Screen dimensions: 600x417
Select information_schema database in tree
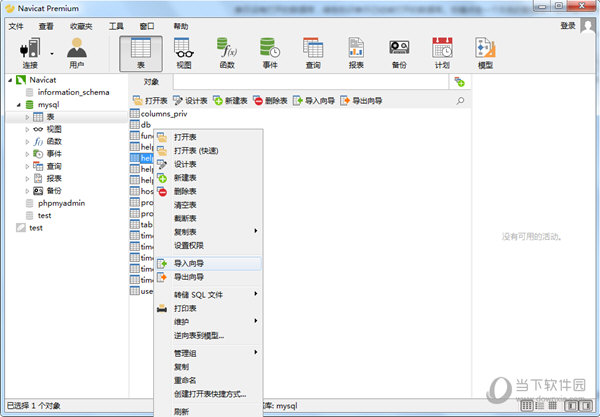click(67, 92)
